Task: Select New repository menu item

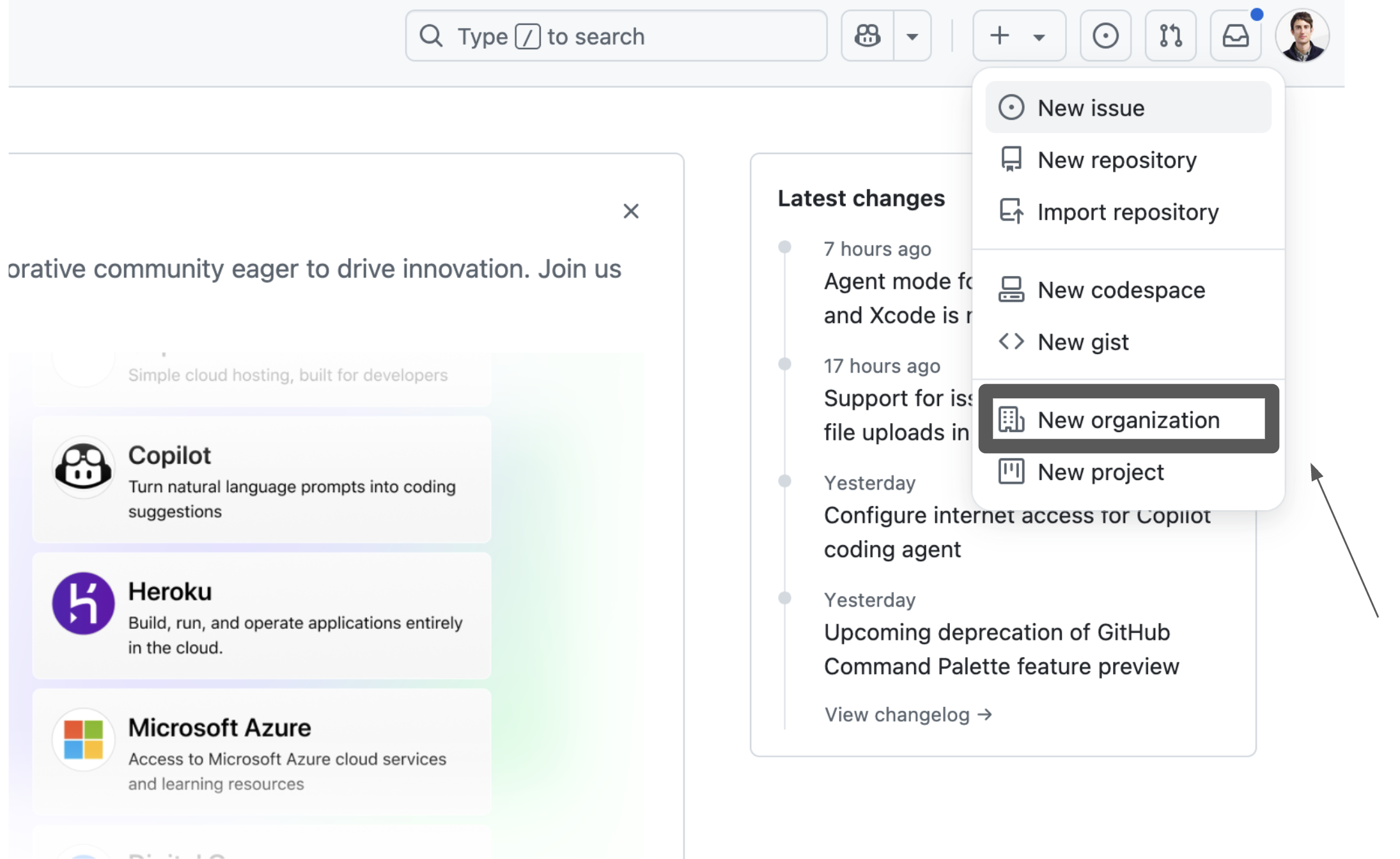Action: tap(1128, 160)
